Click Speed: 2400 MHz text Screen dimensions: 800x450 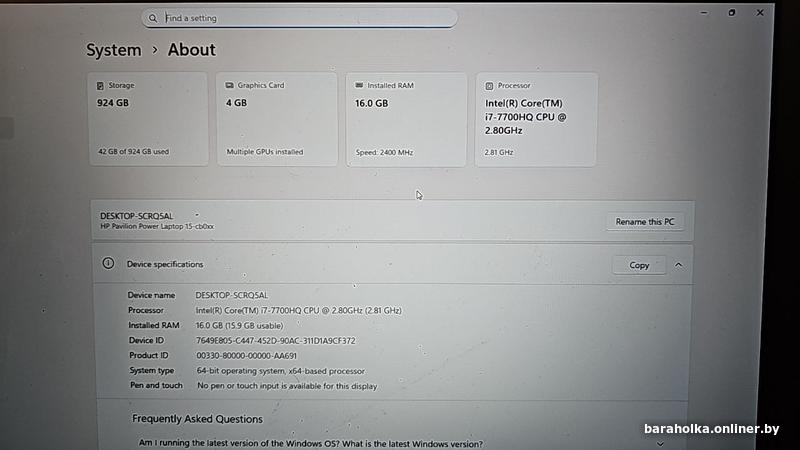(384, 153)
